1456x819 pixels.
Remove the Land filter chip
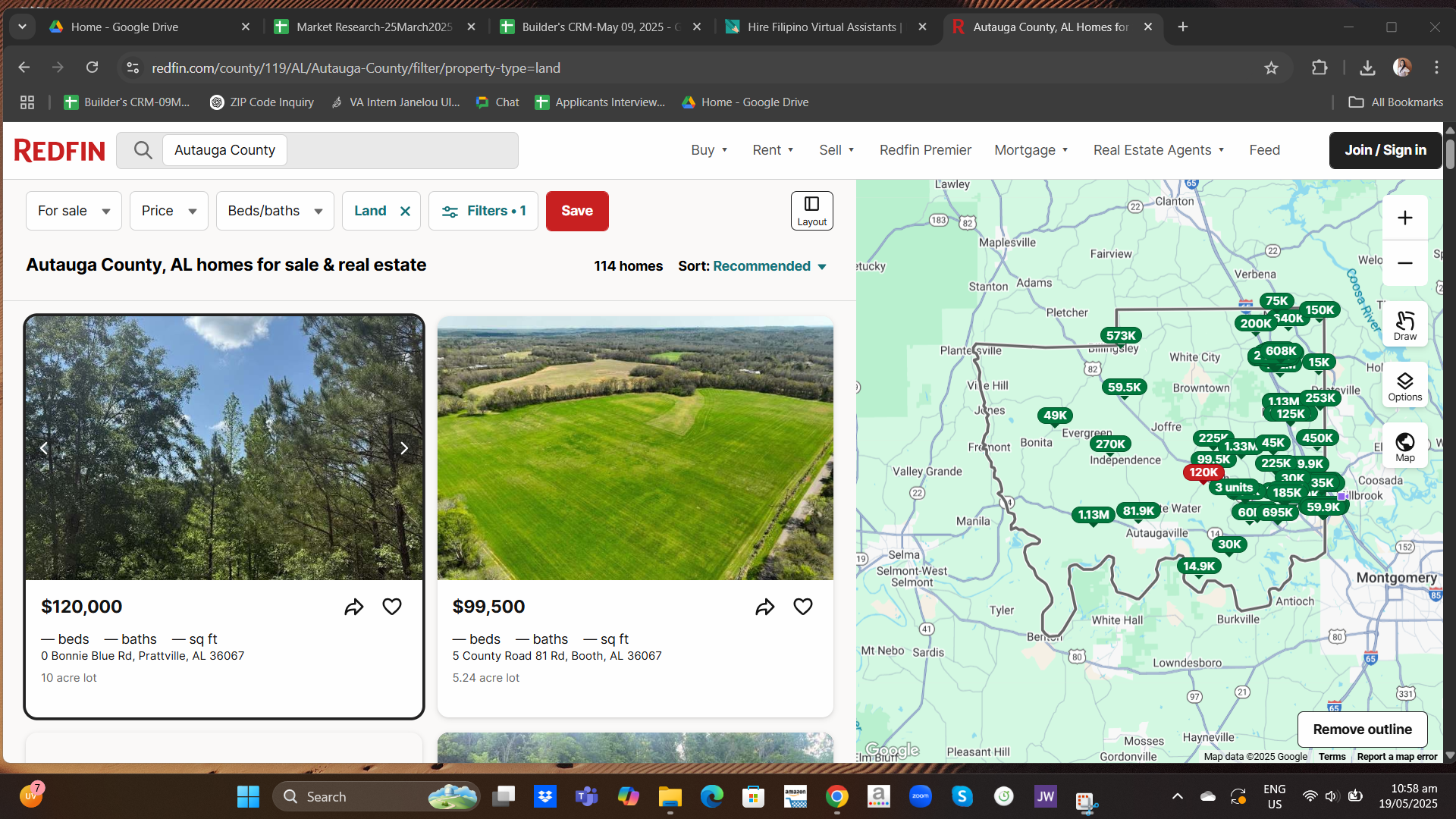[406, 212]
